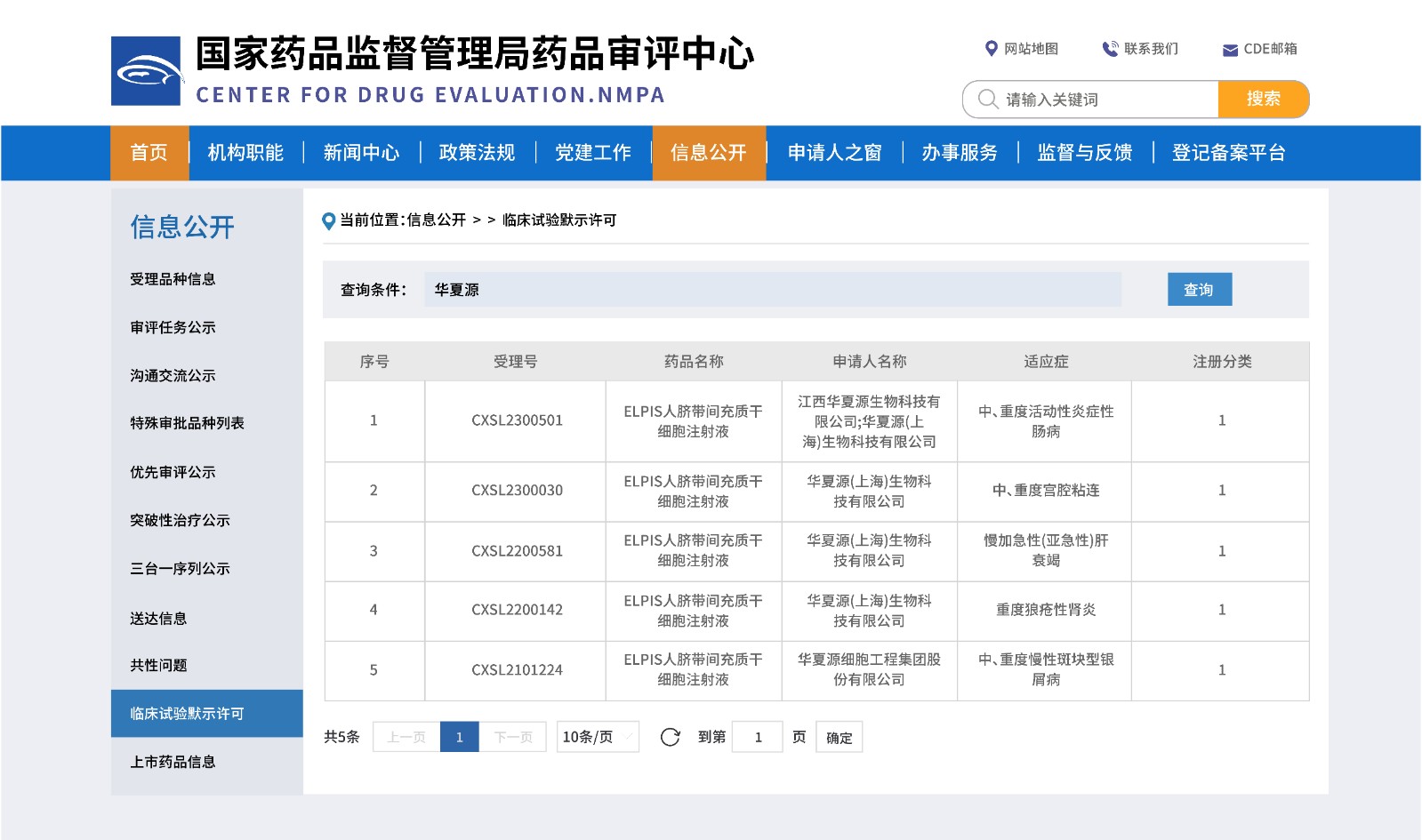Go to 首页 in the navigation bar
1422x840 pixels.
coord(149,153)
